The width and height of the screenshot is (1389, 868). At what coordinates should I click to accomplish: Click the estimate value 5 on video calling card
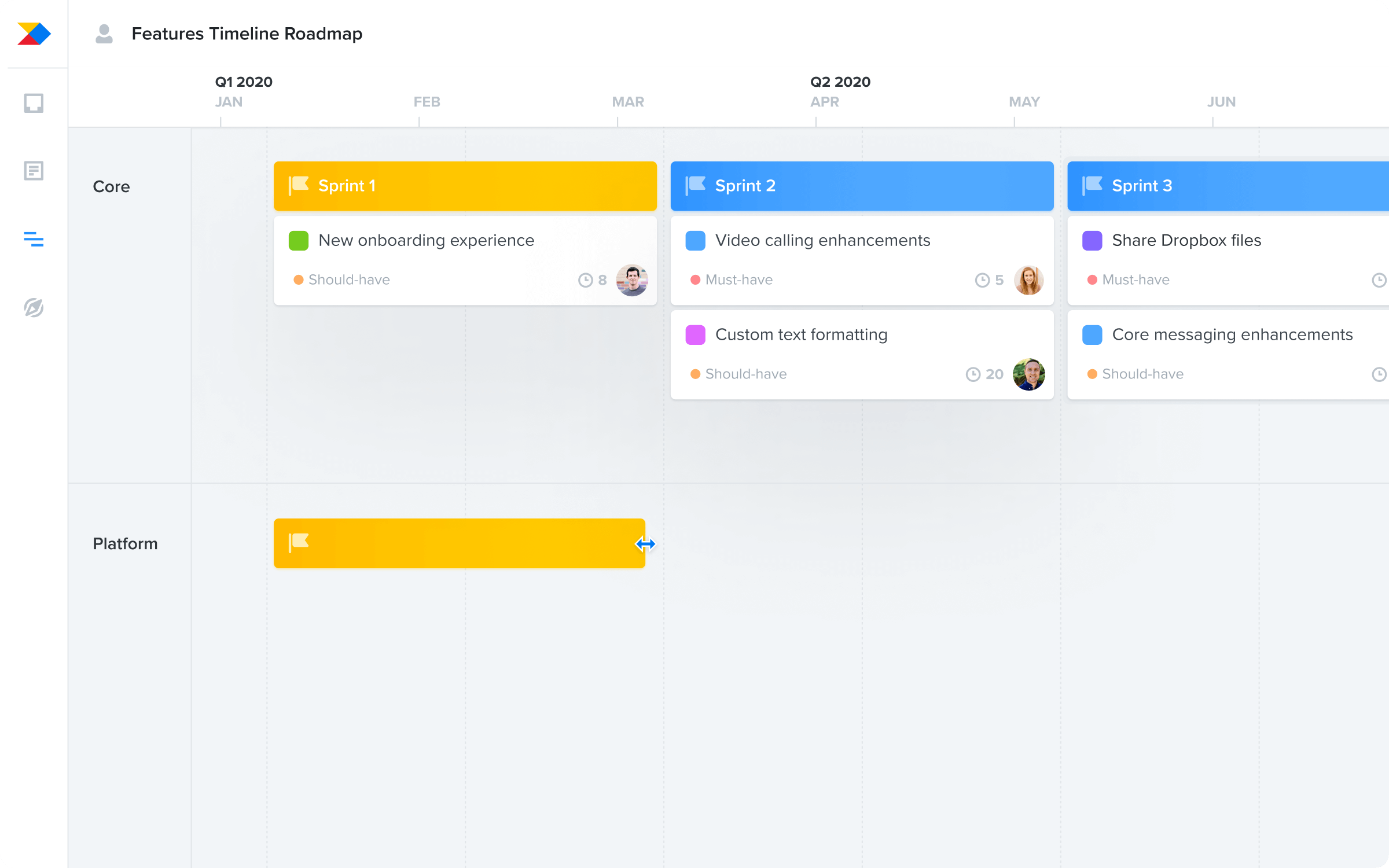[999, 280]
